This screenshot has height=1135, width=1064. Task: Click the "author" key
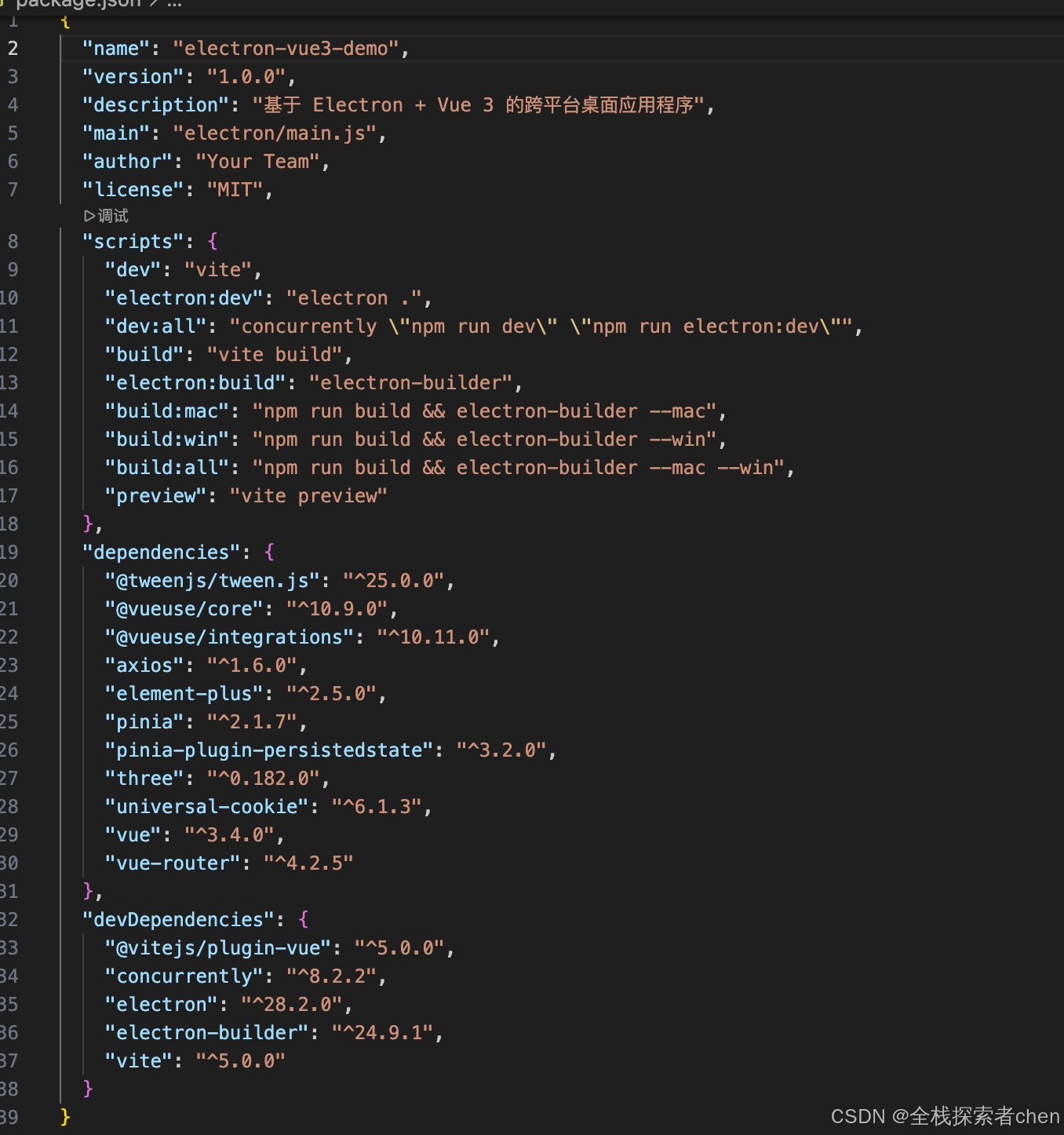(128, 162)
